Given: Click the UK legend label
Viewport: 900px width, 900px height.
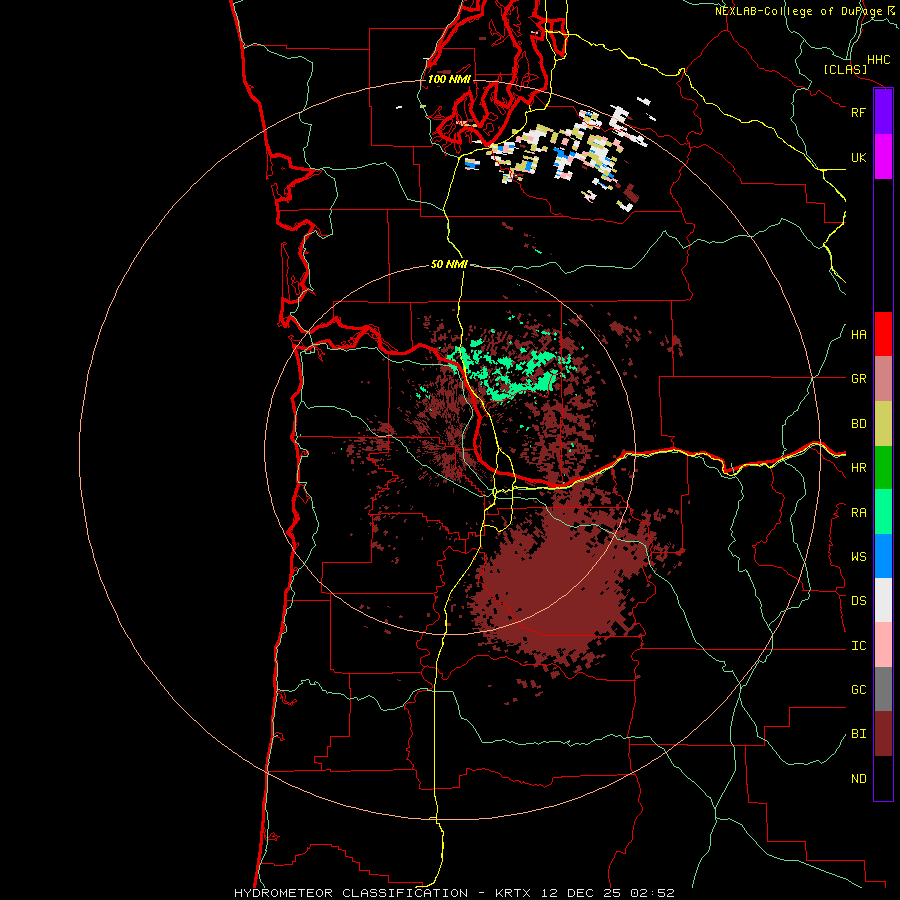Looking at the screenshot, I should tap(858, 157).
